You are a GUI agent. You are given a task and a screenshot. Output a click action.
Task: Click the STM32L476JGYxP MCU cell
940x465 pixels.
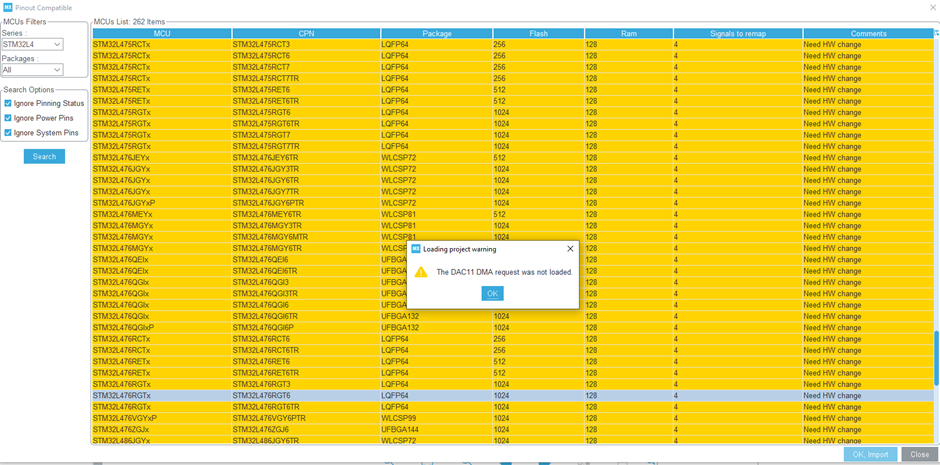point(162,203)
